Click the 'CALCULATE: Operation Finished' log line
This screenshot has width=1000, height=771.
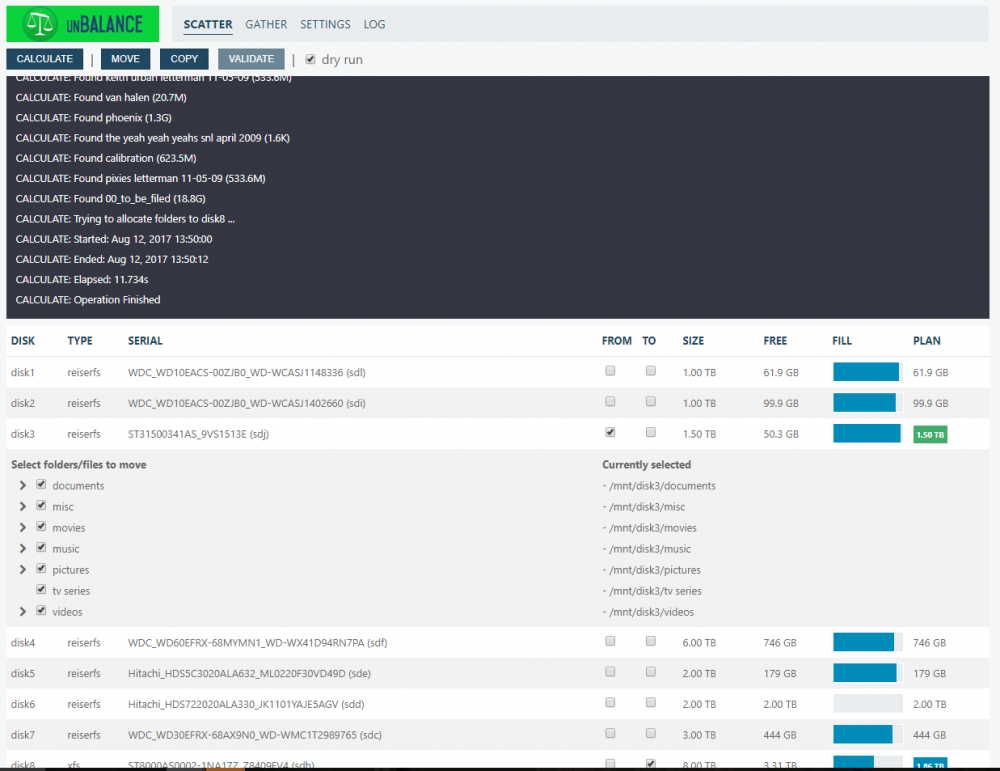pos(88,300)
